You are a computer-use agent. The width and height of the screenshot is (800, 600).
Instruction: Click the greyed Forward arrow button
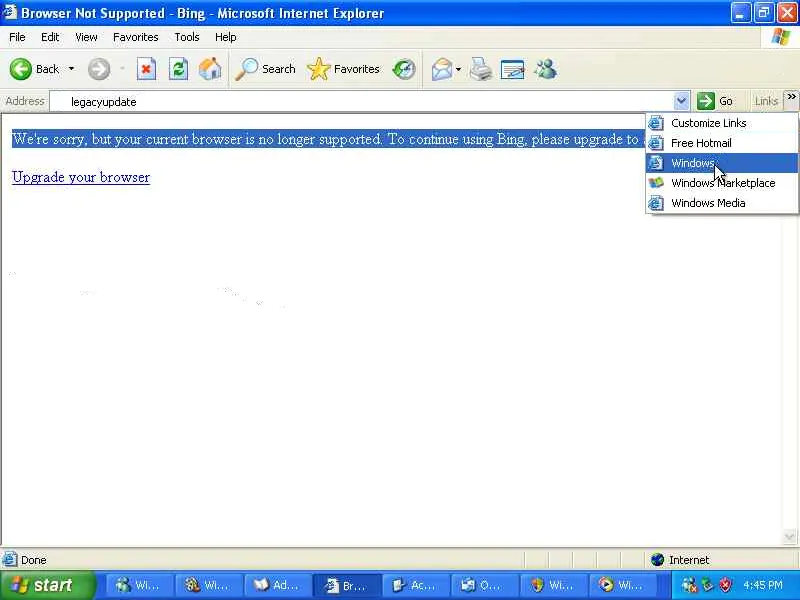[99, 69]
